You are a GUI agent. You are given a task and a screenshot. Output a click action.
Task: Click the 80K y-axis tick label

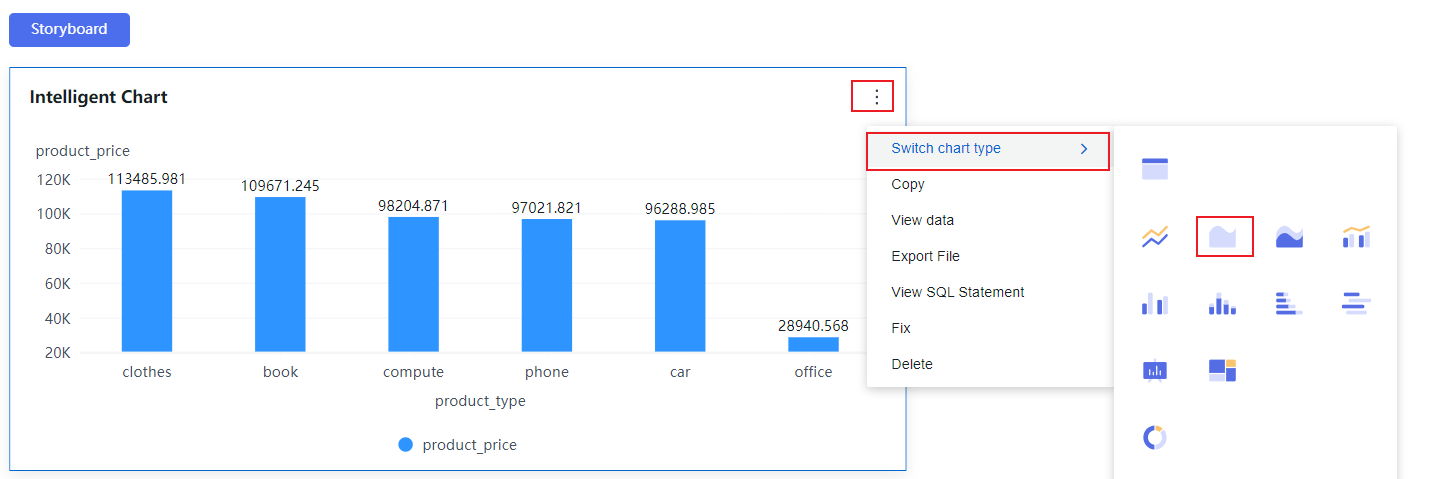58,249
